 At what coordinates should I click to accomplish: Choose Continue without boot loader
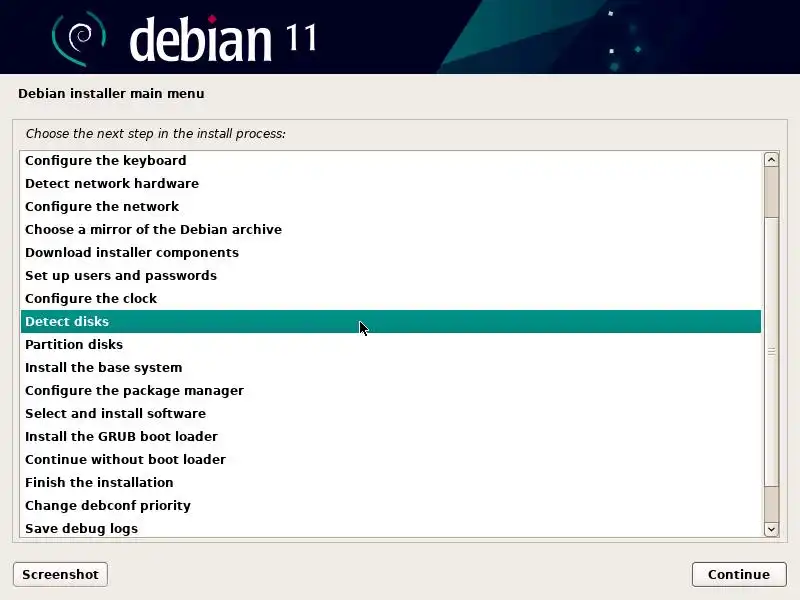(x=391, y=459)
